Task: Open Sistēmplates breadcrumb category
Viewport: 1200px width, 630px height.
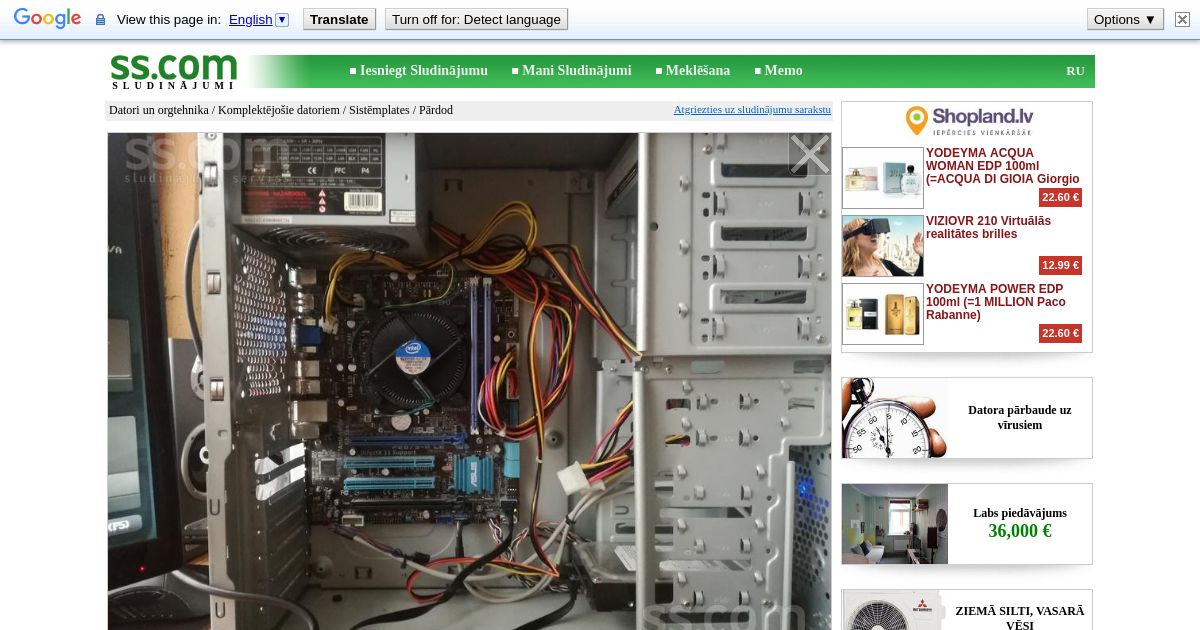Action: click(x=379, y=110)
